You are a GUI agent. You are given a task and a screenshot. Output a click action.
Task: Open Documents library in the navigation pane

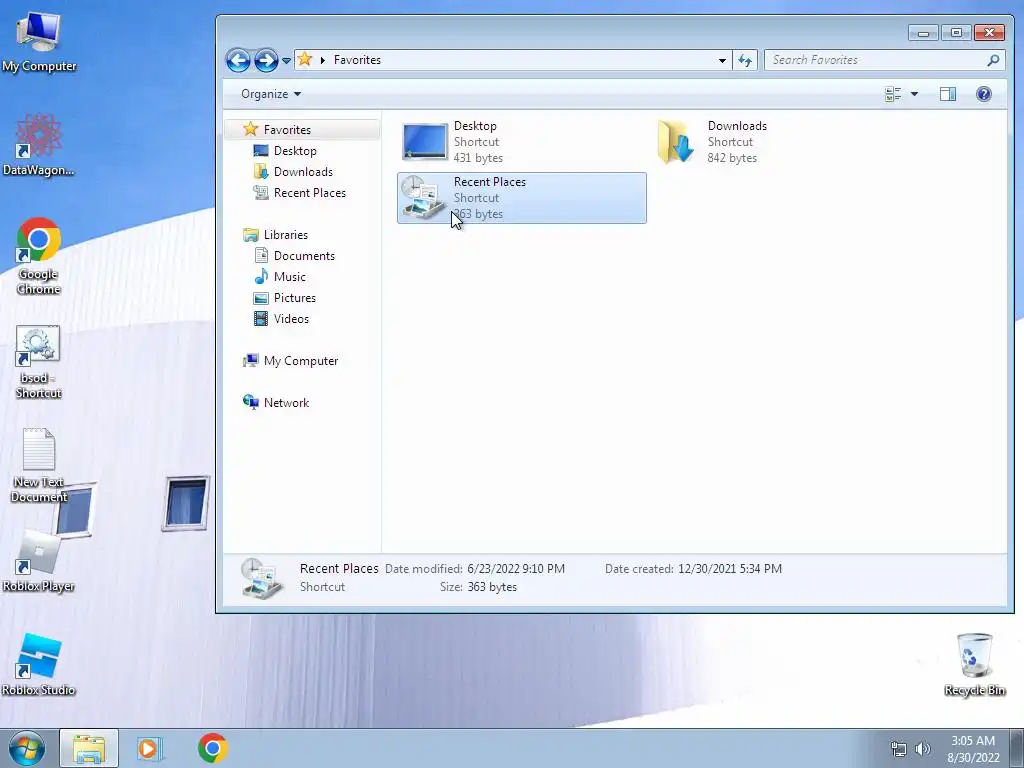[x=304, y=255]
